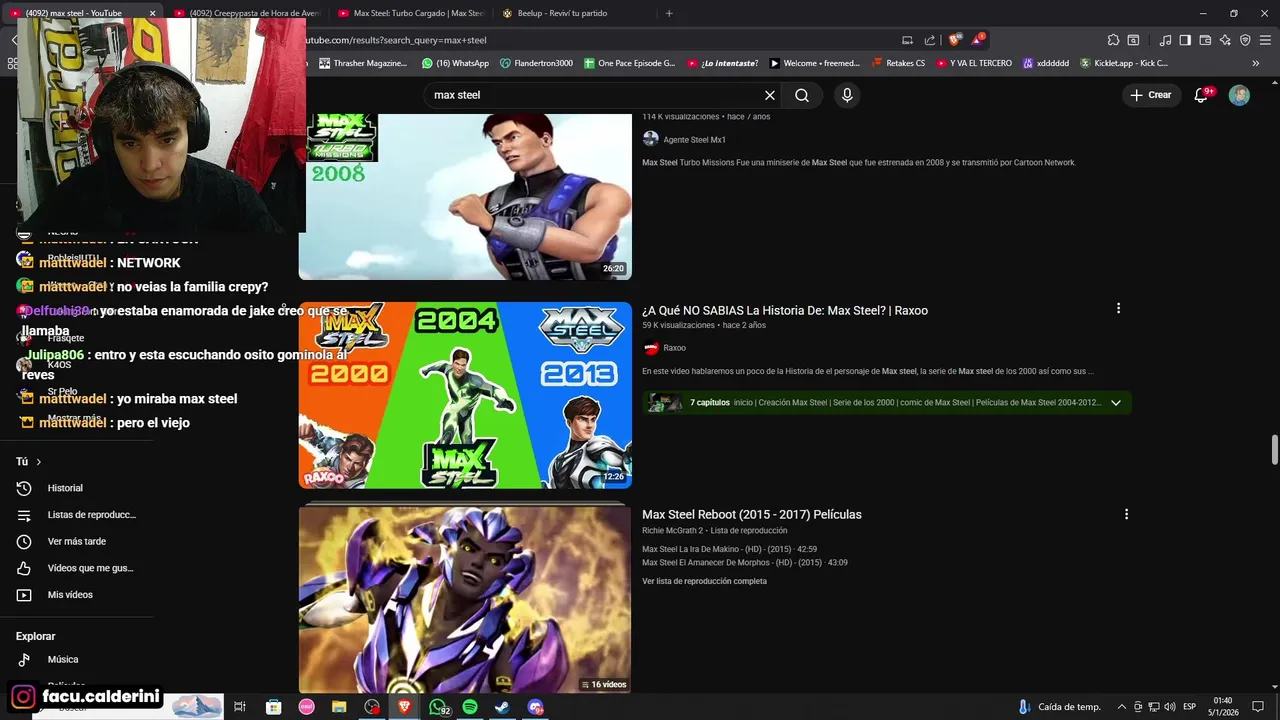Open more options for the Raxoo video
1280x720 pixels.
click(x=1118, y=309)
